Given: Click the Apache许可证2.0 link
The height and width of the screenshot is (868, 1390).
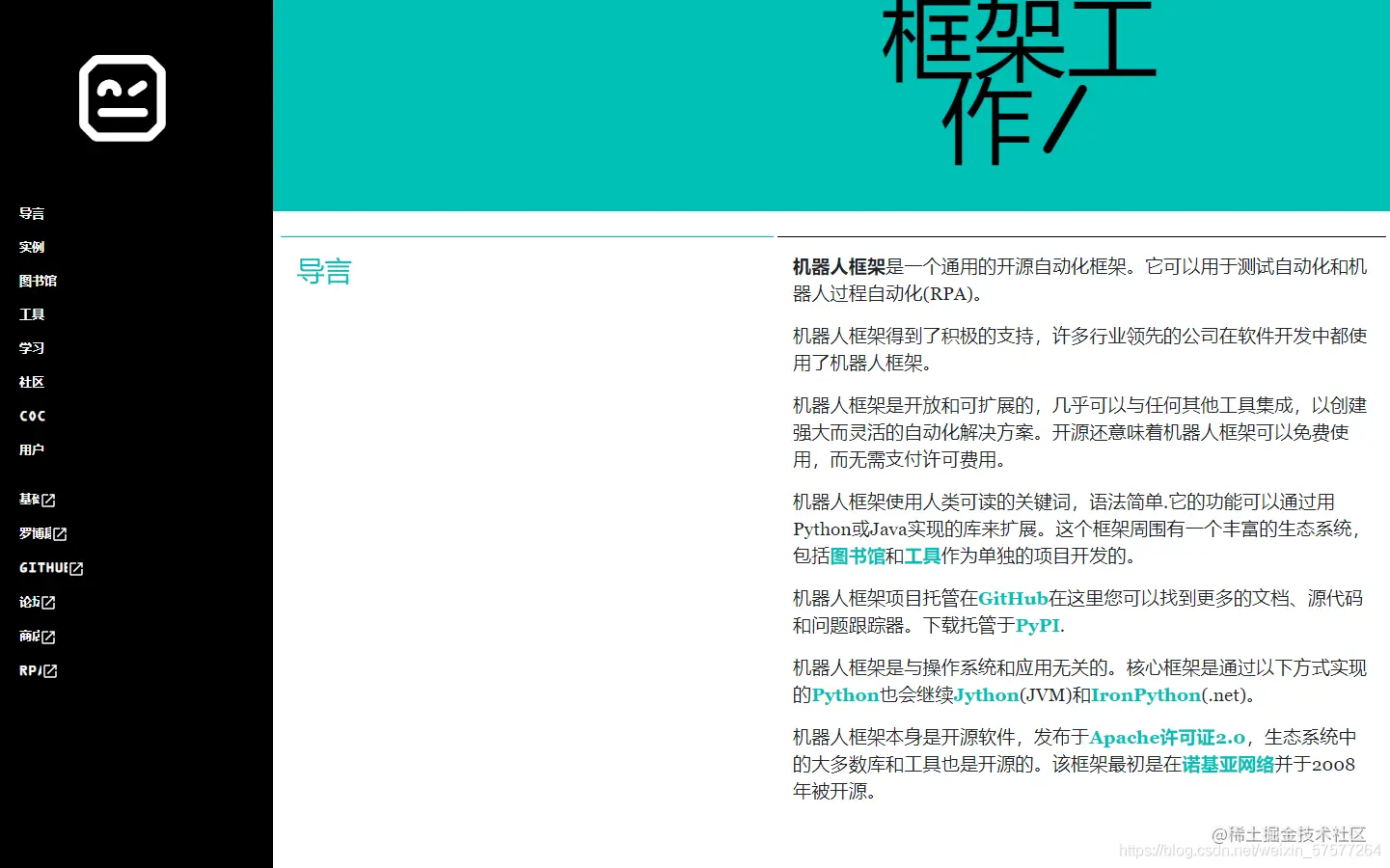Looking at the screenshot, I should coord(1168,737).
